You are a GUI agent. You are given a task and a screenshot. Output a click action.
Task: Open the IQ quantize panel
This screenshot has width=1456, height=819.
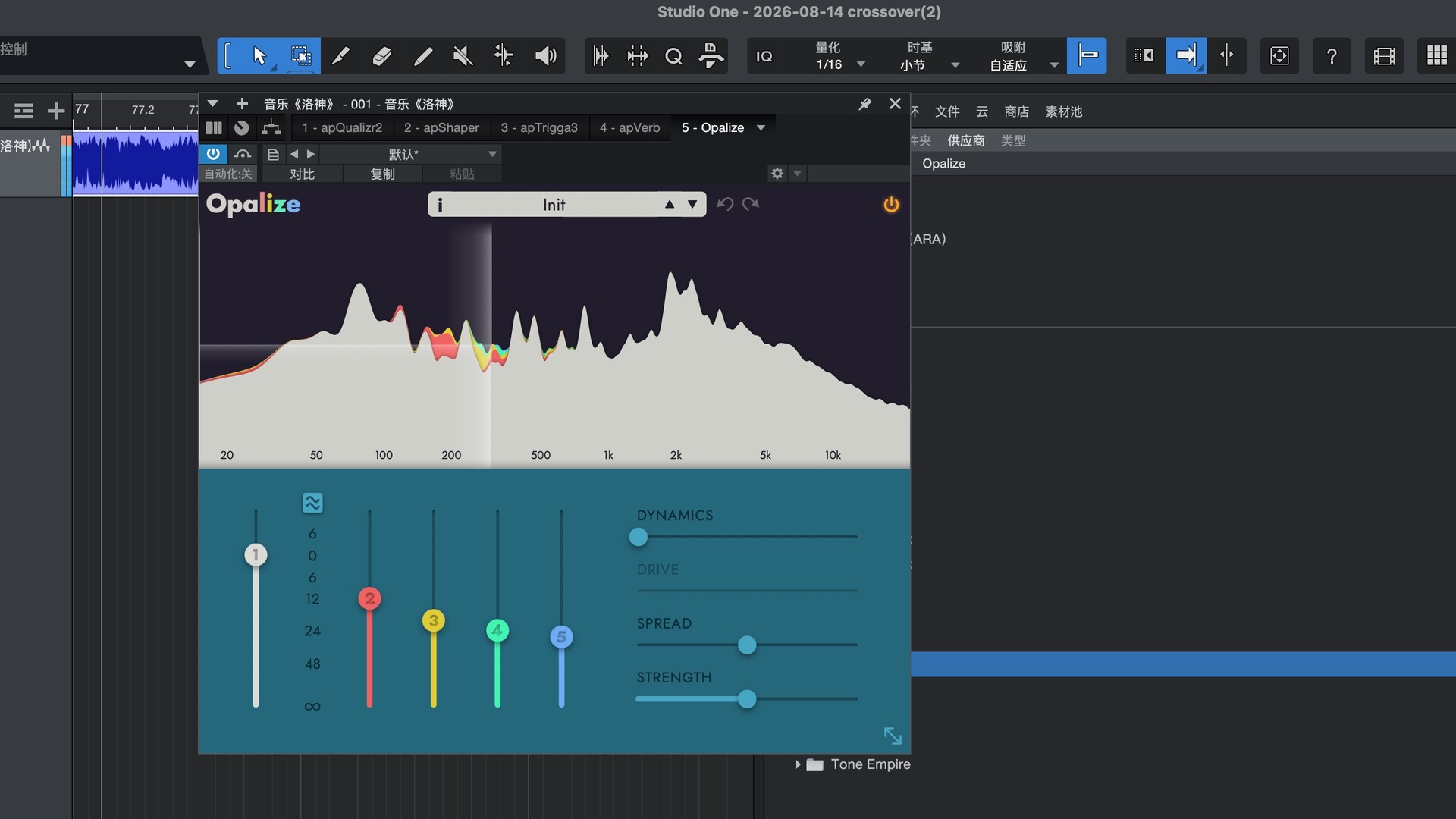tap(764, 56)
